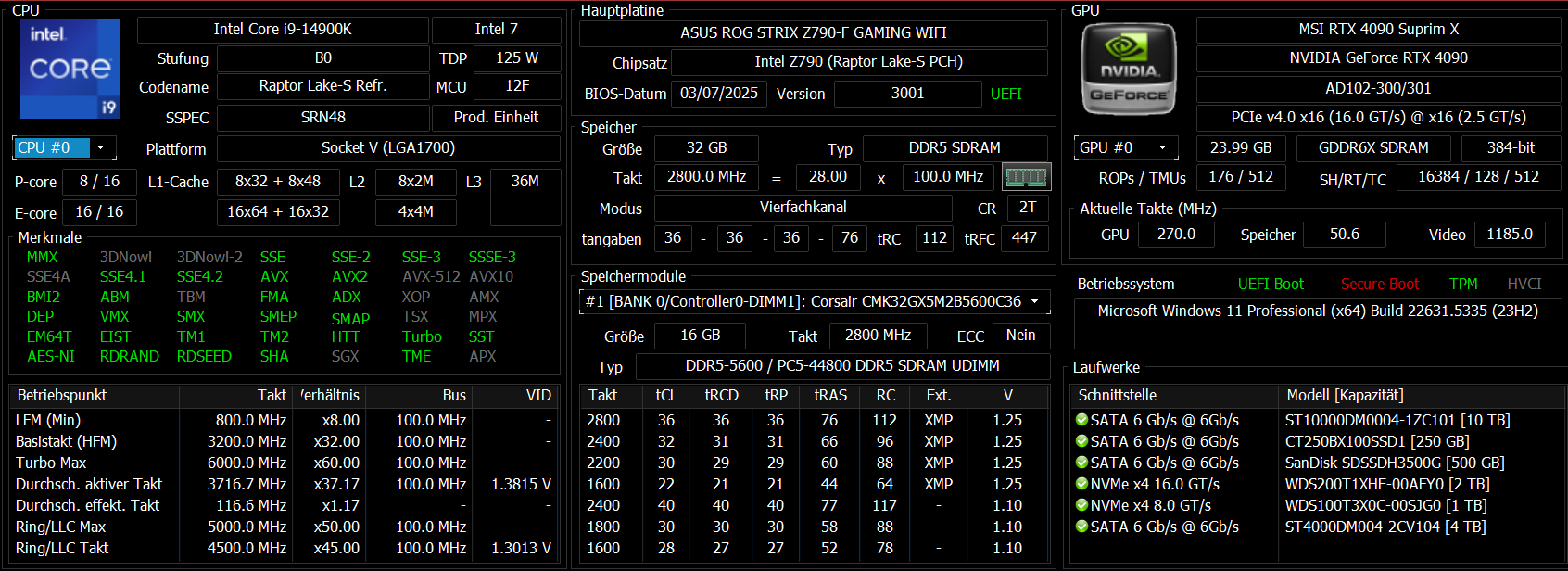Click the PCIe v4.0 x16 link field
The image size is (1568, 571).
tap(1379, 117)
